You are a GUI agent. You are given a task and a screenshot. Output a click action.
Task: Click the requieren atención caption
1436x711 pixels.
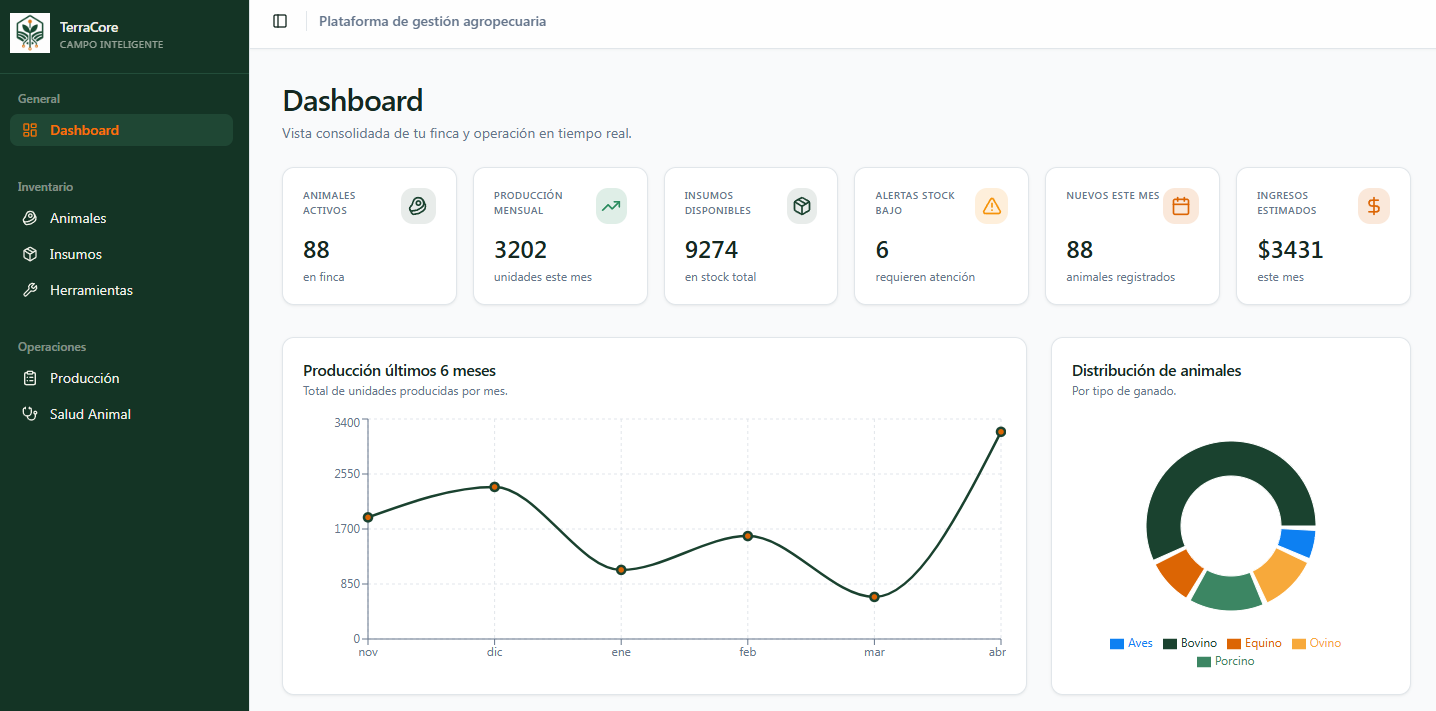pyautogui.click(x=925, y=277)
